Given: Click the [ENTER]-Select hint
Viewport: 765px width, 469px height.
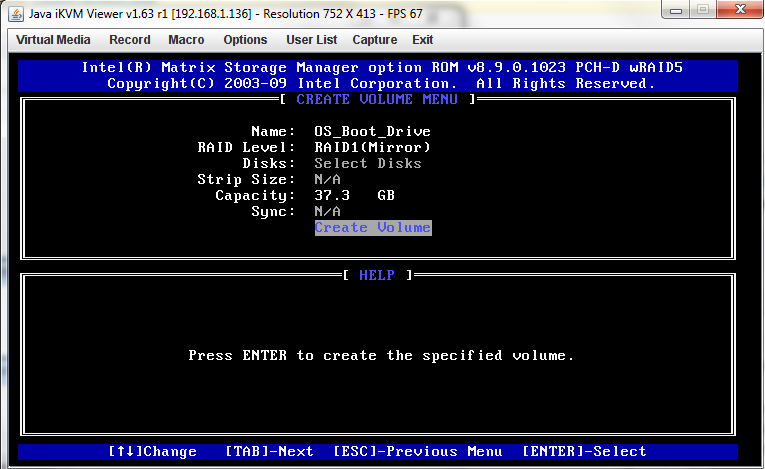Looking at the screenshot, I should [584, 451].
